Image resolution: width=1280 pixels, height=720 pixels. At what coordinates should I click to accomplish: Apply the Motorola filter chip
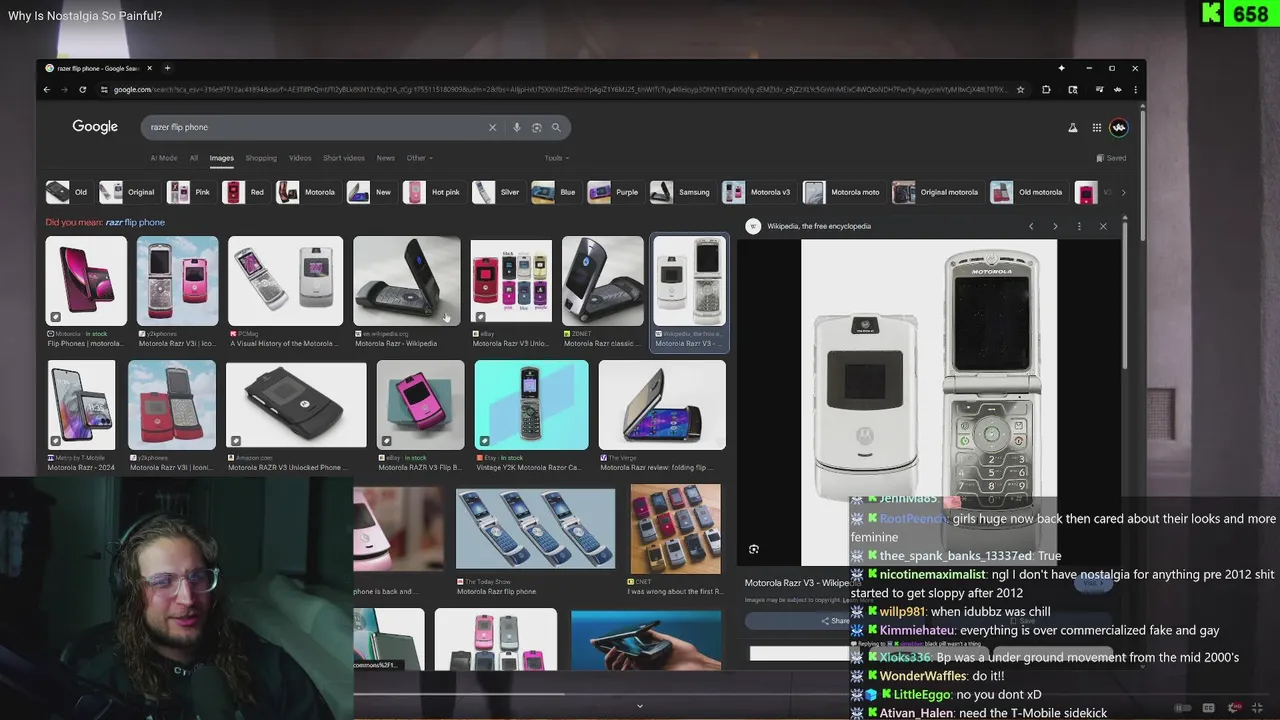coord(308,192)
